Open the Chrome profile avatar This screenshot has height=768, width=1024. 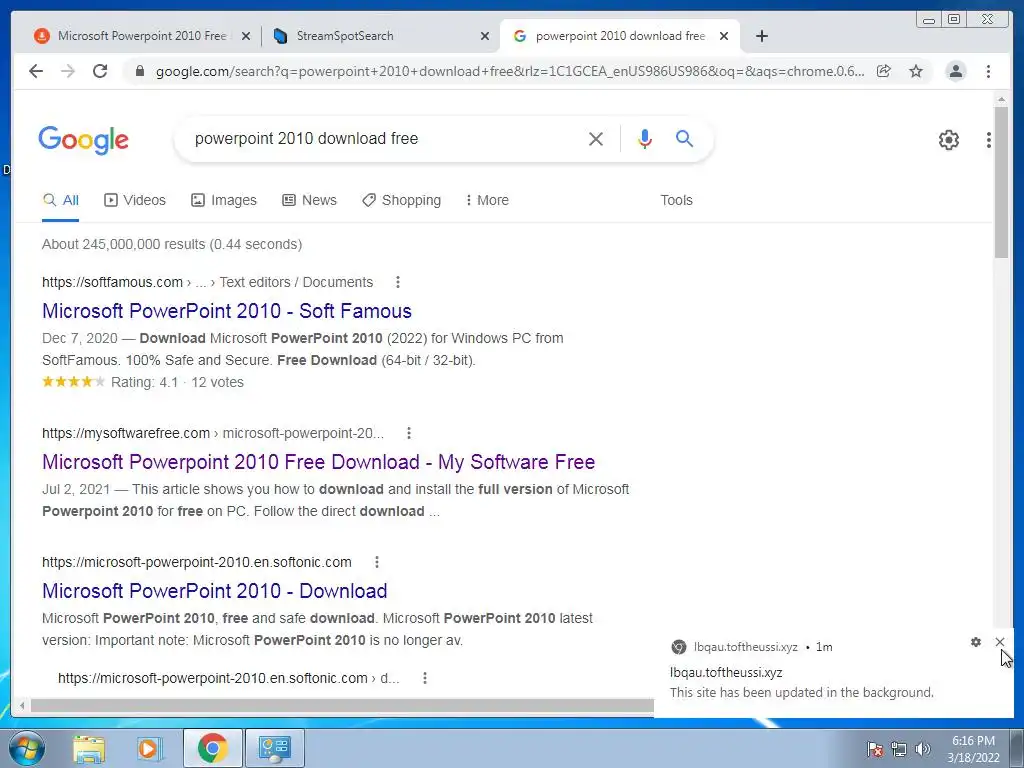click(x=955, y=71)
